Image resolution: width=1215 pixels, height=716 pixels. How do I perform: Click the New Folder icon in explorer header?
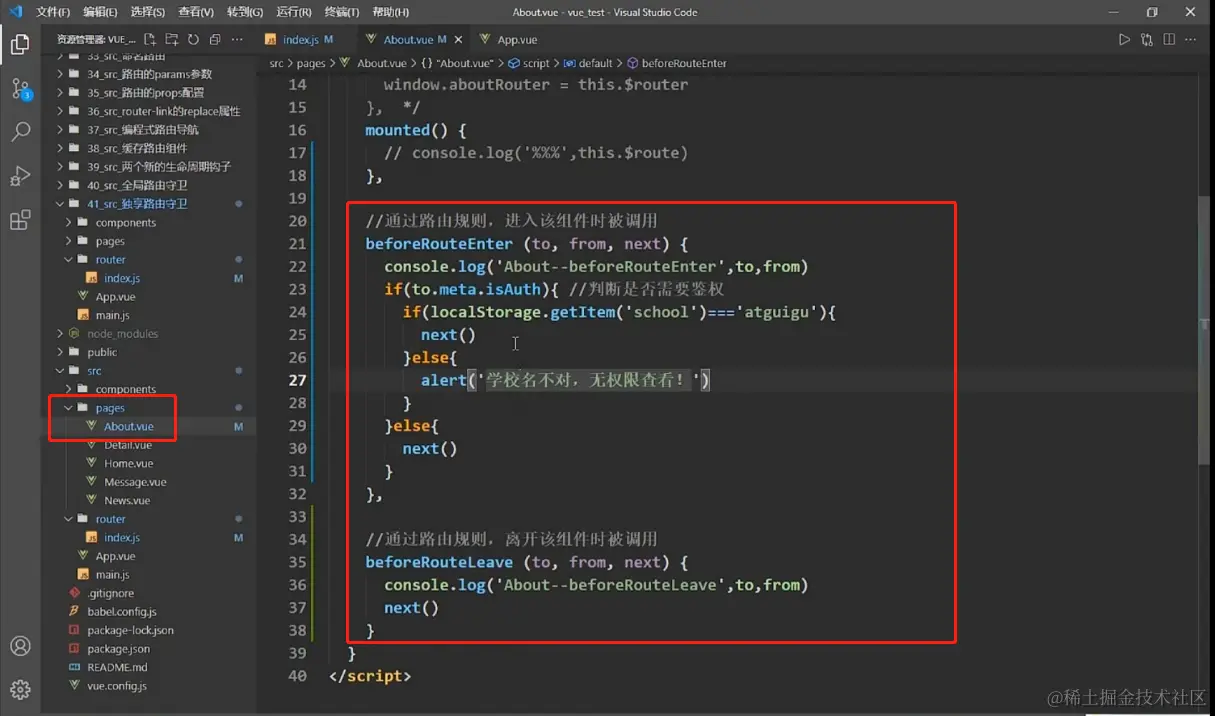(171, 39)
